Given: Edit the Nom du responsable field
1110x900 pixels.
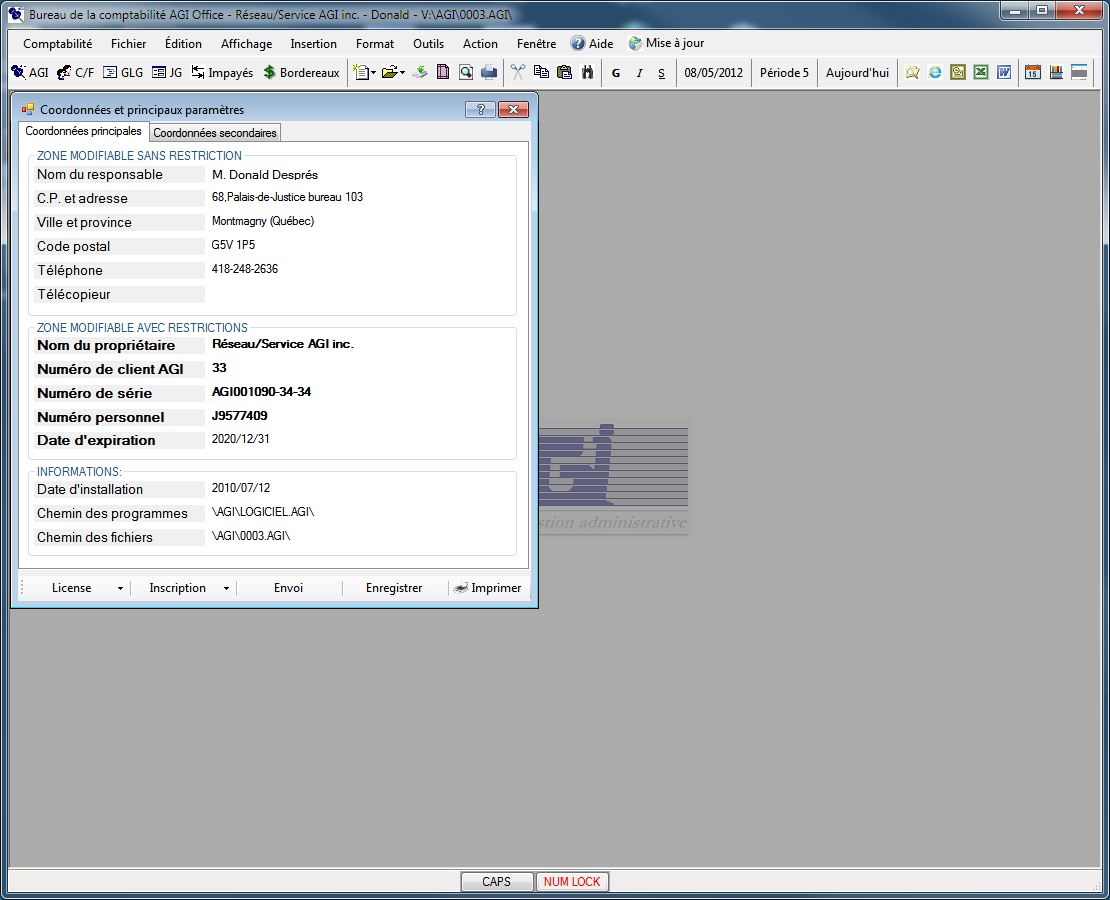Looking at the screenshot, I should (x=359, y=175).
